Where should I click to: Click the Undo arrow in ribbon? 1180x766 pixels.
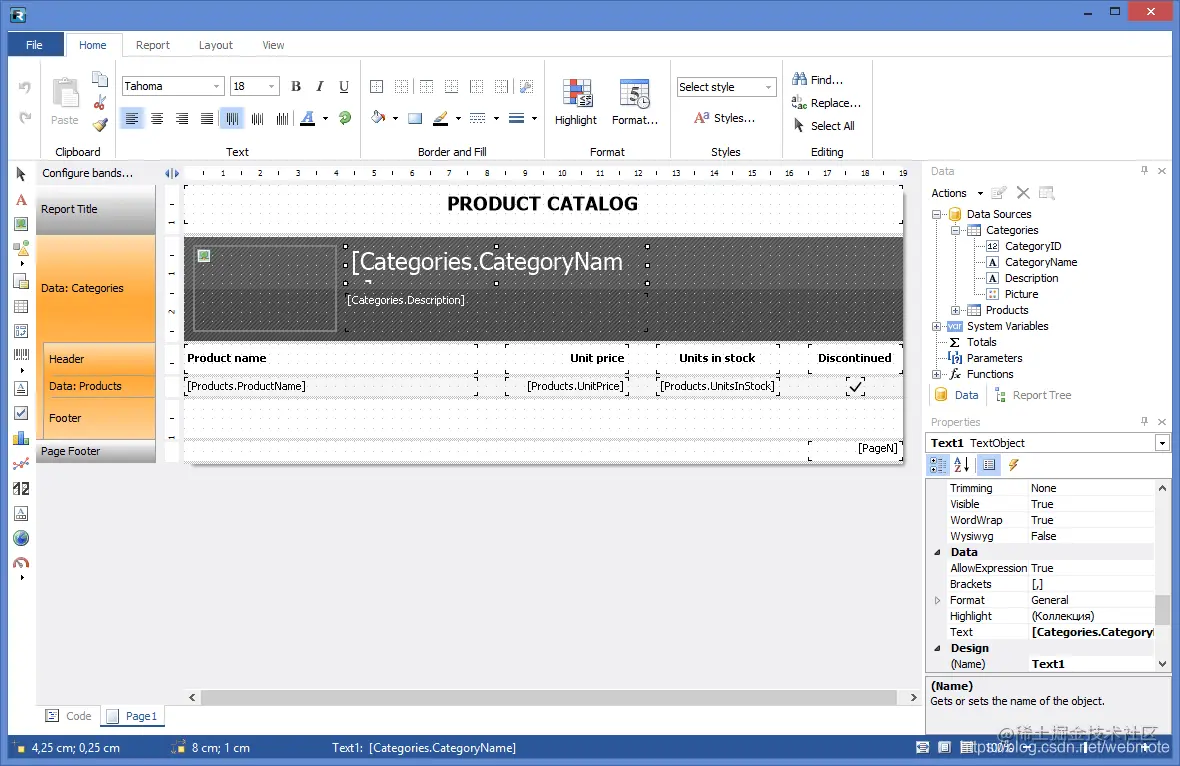click(x=25, y=87)
